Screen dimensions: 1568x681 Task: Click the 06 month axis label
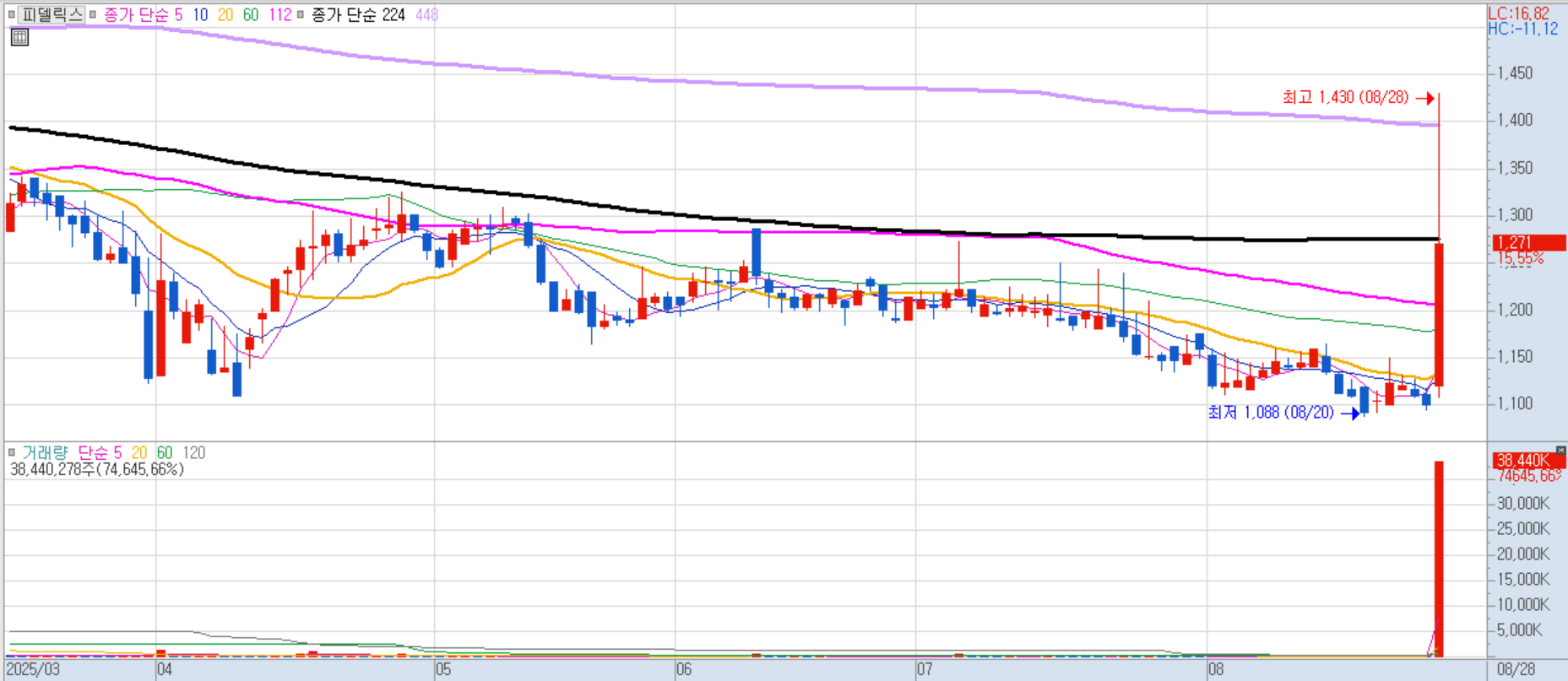[684, 670]
